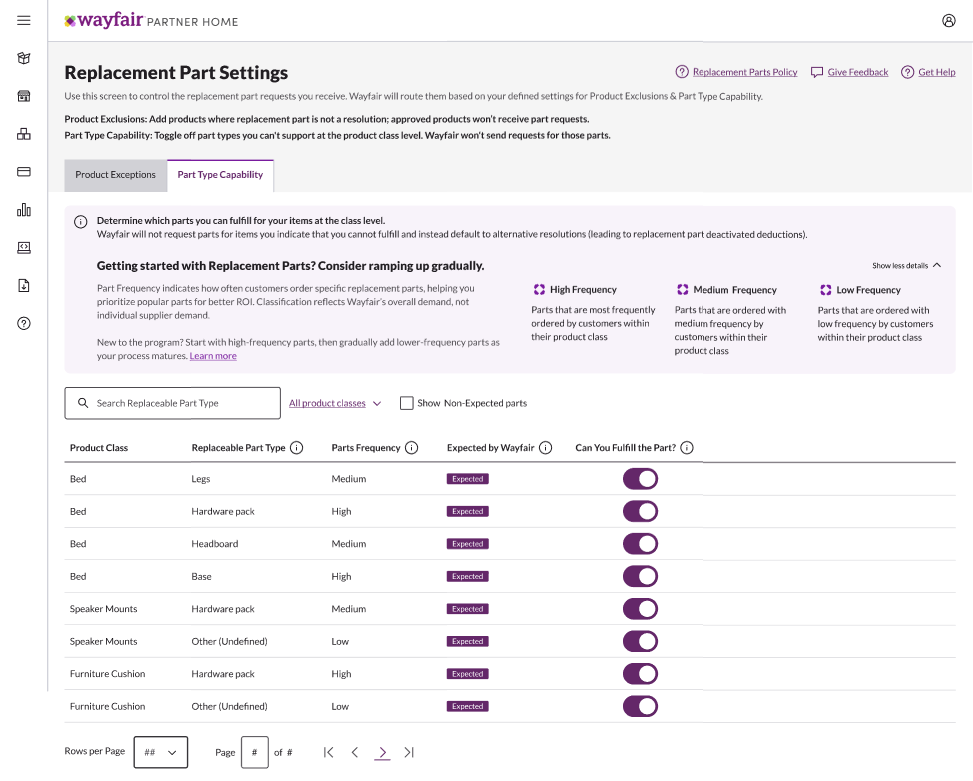This screenshot has width=973, height=781.
Task: Disable fulfillment toggle for Bed Headboard
Action: coord(640,544)
